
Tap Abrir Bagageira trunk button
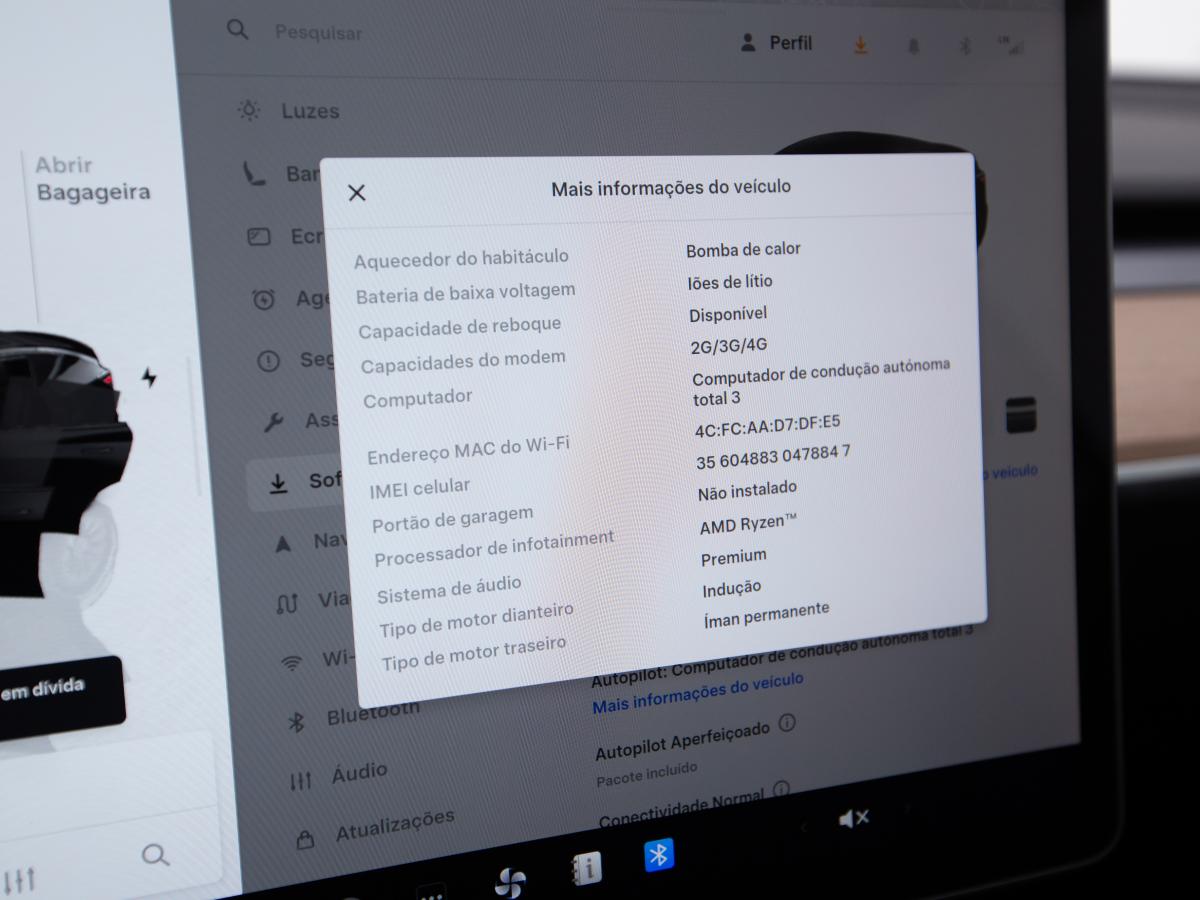(93, 179)
